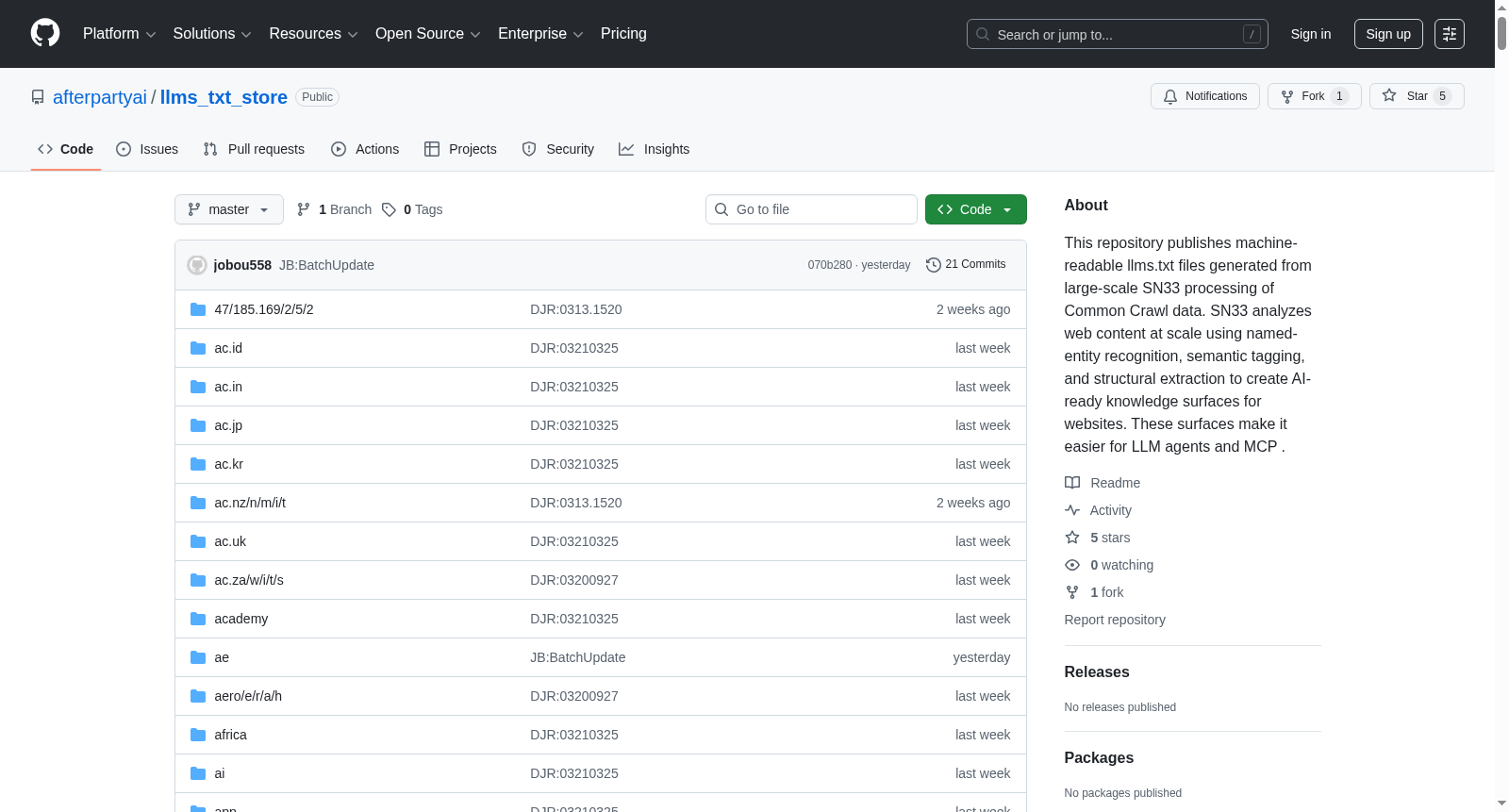The image size is (1509, 812).
Task: Click the jobou558 author name
Action: (x=242, y=265)
